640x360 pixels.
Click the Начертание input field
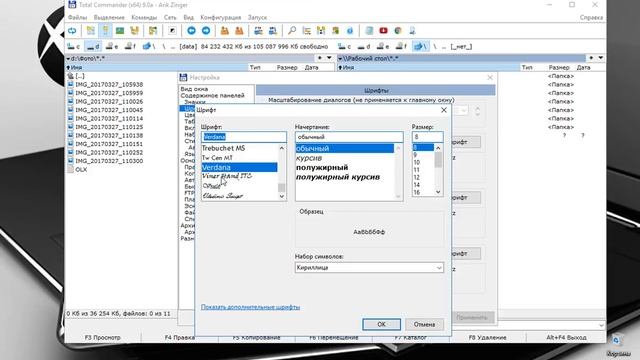click(349, 137)
